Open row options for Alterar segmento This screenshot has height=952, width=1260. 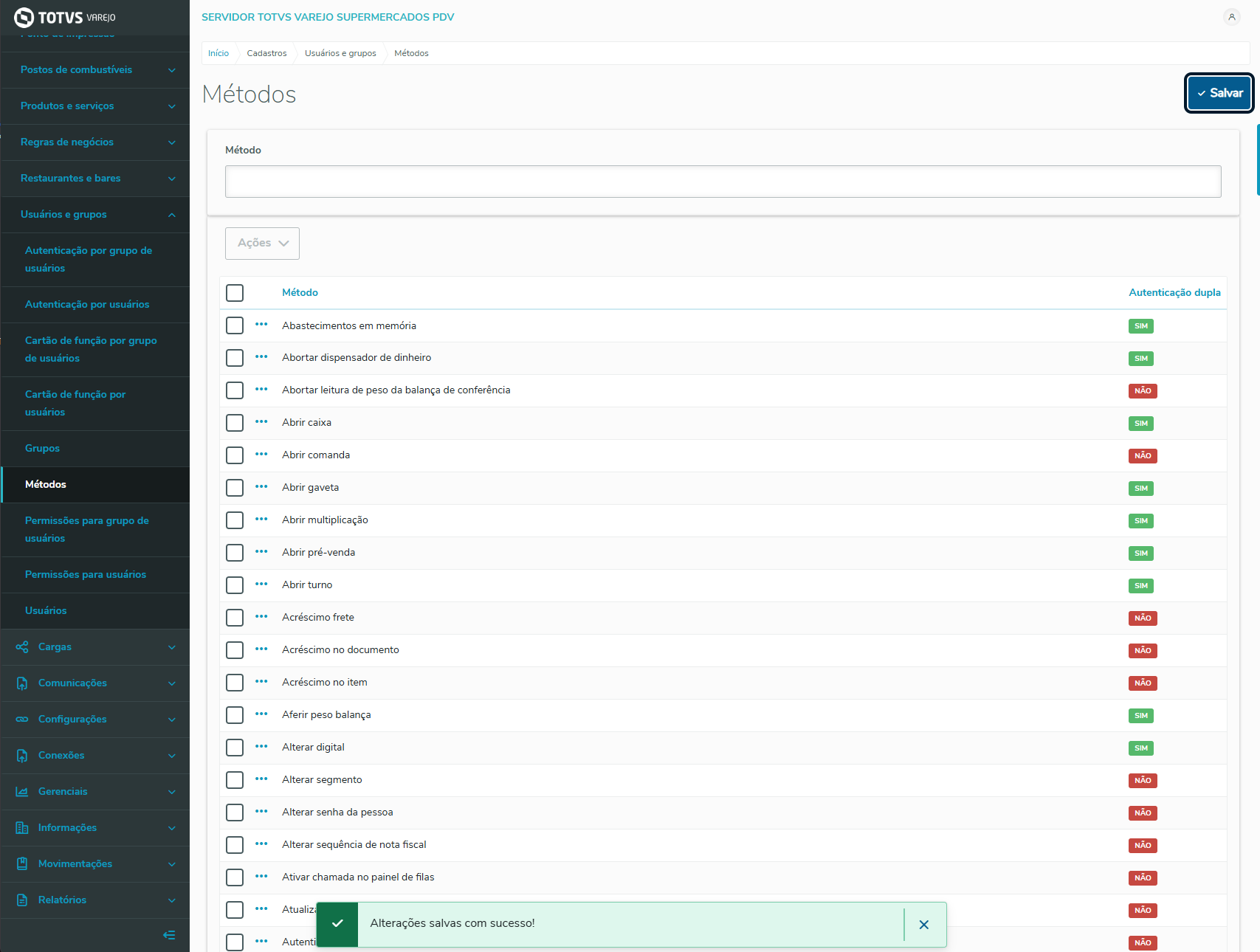tap(261, 779)
